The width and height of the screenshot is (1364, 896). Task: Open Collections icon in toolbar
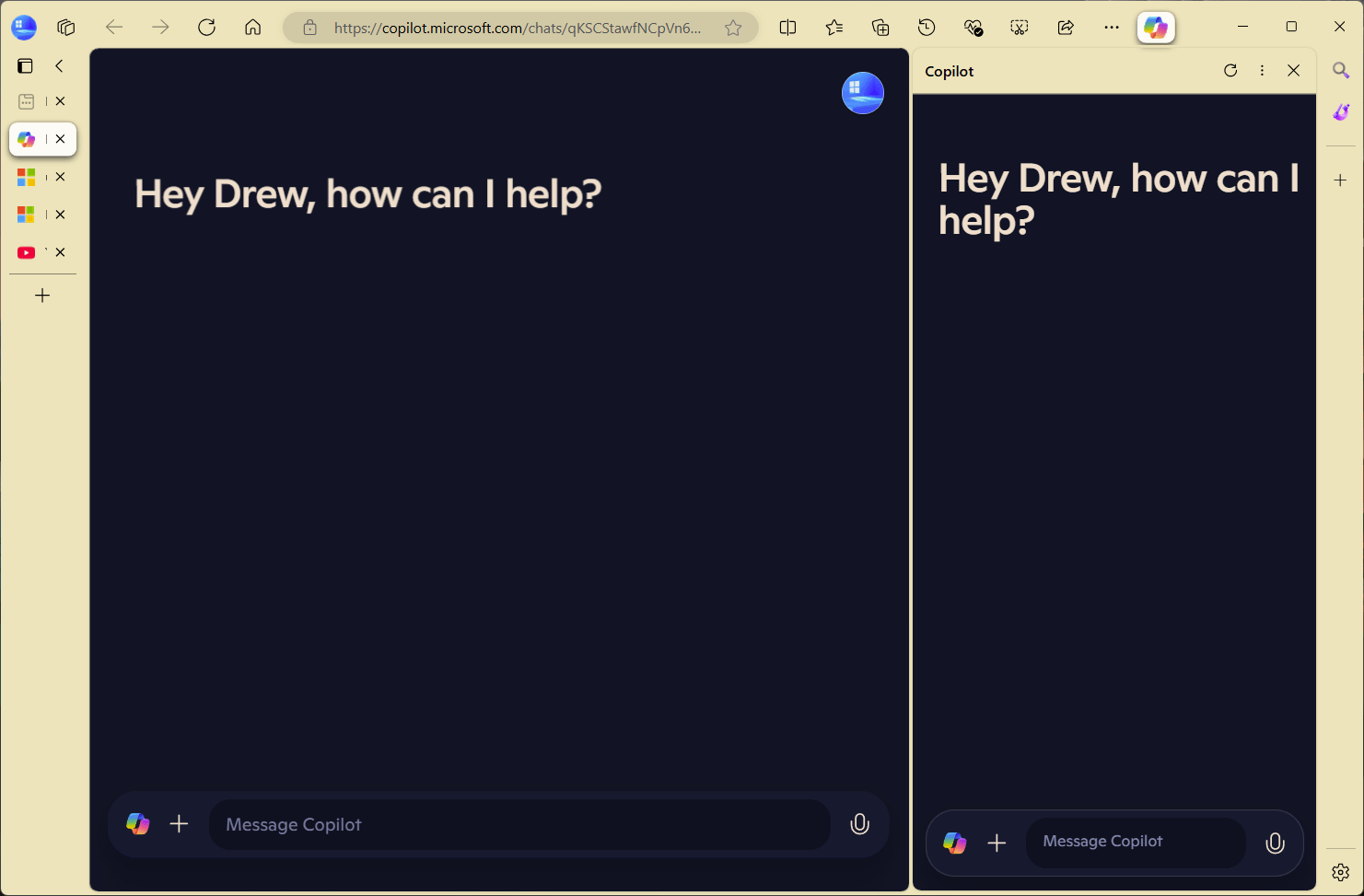point(880,28)
